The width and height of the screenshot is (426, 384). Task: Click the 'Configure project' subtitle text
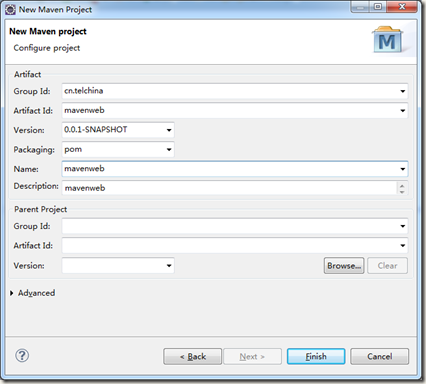pos(47,48)
